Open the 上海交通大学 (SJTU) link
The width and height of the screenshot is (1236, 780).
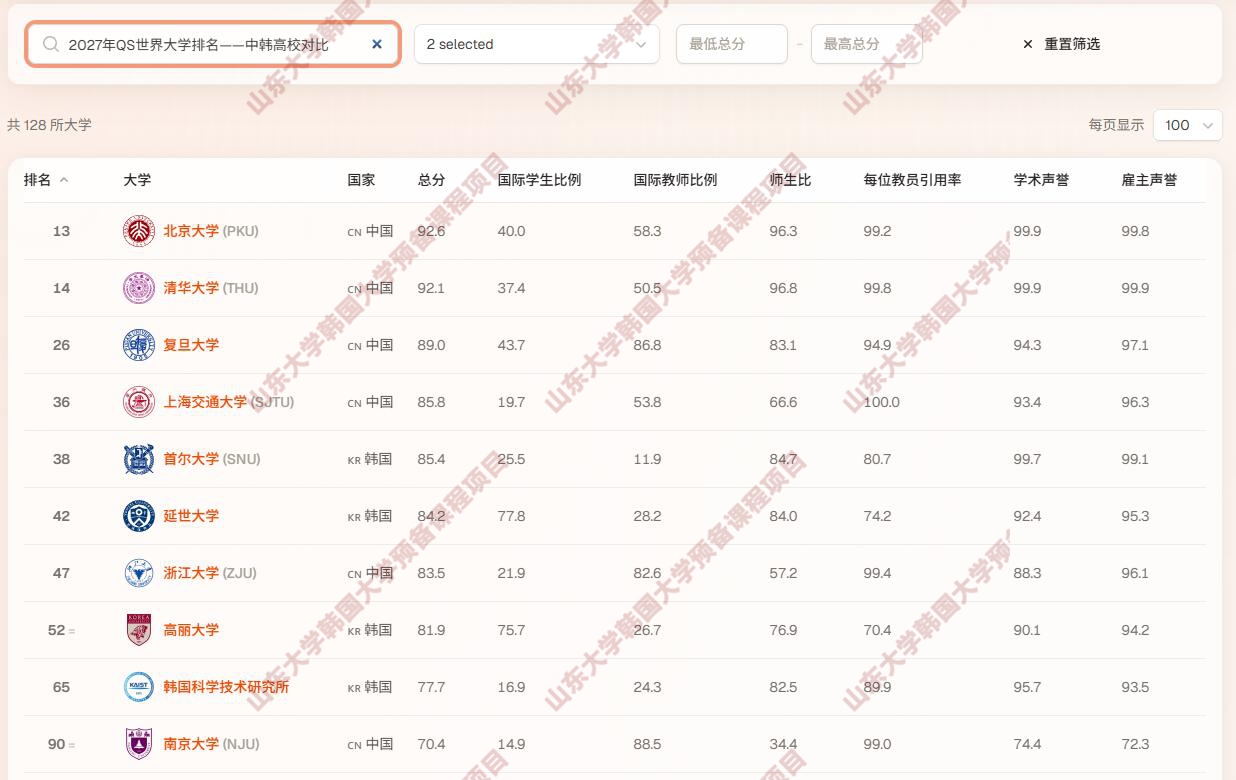pyautogui.click(x=229, y=402)
